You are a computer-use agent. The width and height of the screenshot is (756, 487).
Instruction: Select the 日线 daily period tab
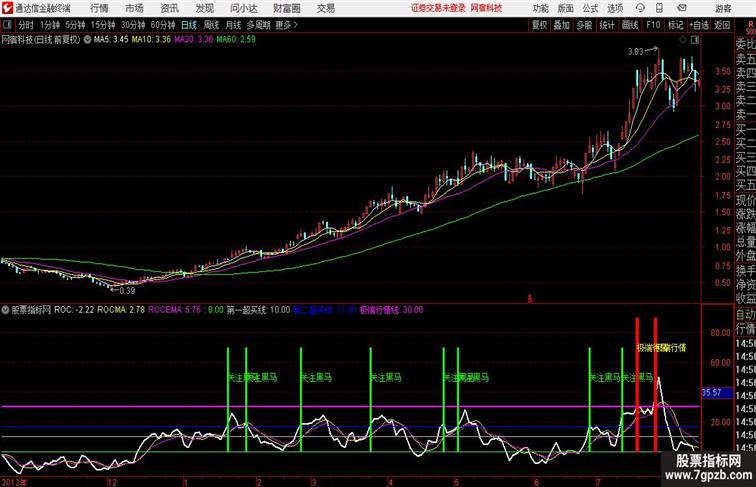coord(189,25)
